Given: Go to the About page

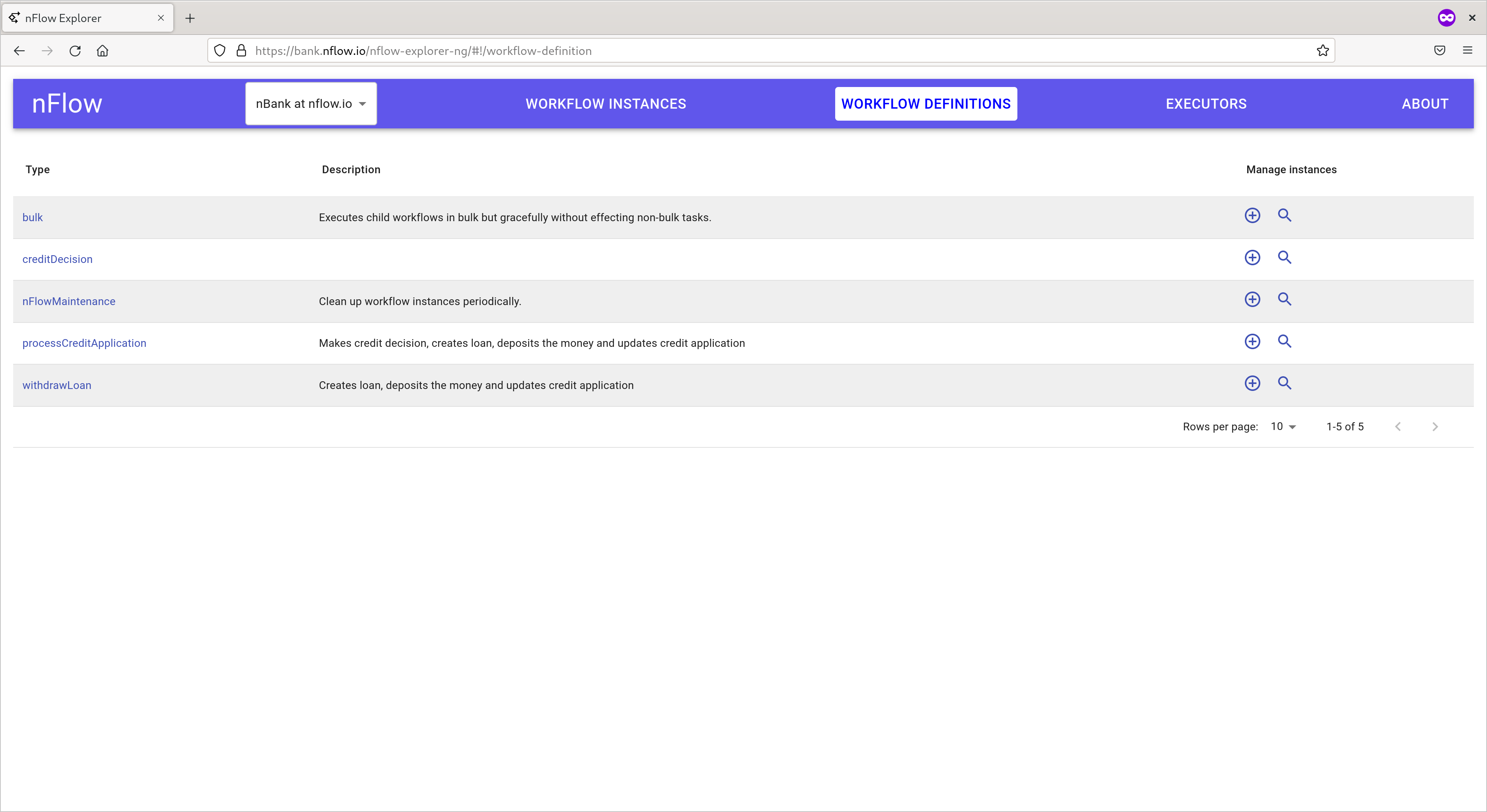Looking at the screenshot, I should point(1425,104).
